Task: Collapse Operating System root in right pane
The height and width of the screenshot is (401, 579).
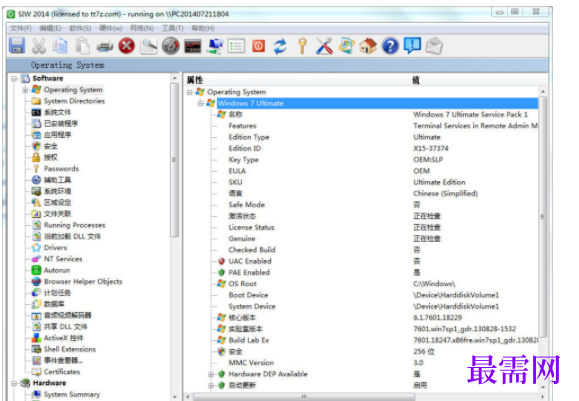Action: (x=189, y=92)
